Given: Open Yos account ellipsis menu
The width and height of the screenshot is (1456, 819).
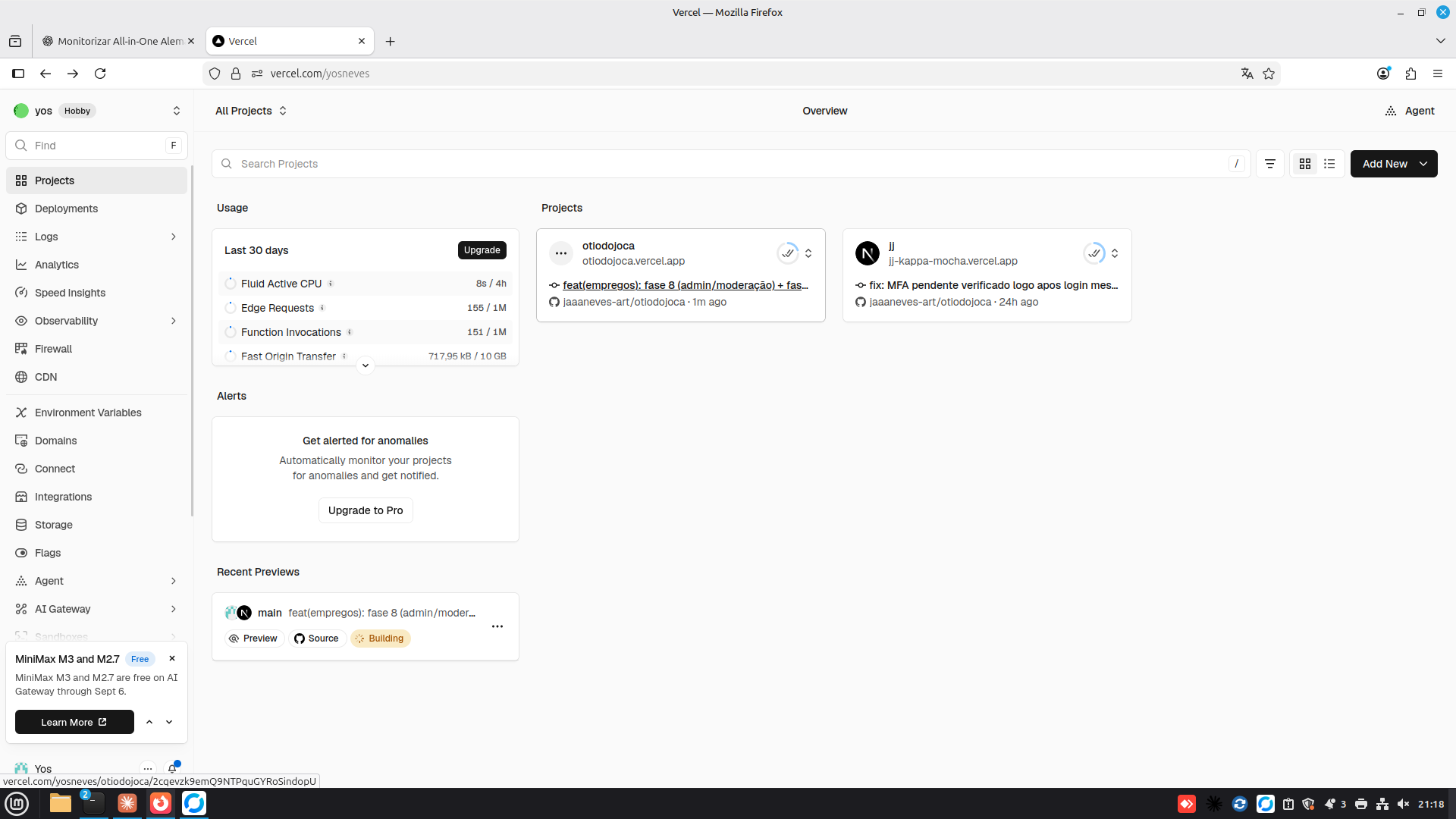Looking at the screenshot, I should point(148,768).
